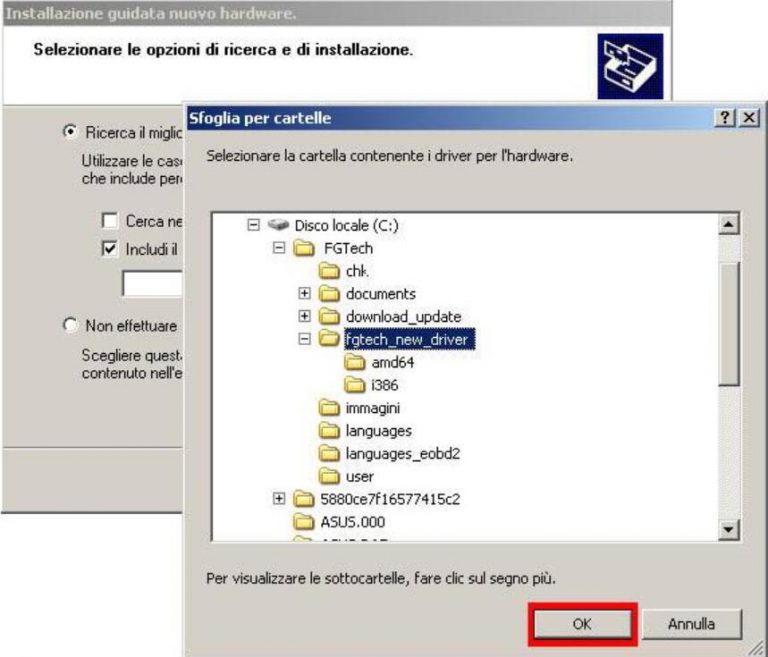
Task: Click the highlighted 'fgtech_new_driver' name
Action: click(409, 339)
